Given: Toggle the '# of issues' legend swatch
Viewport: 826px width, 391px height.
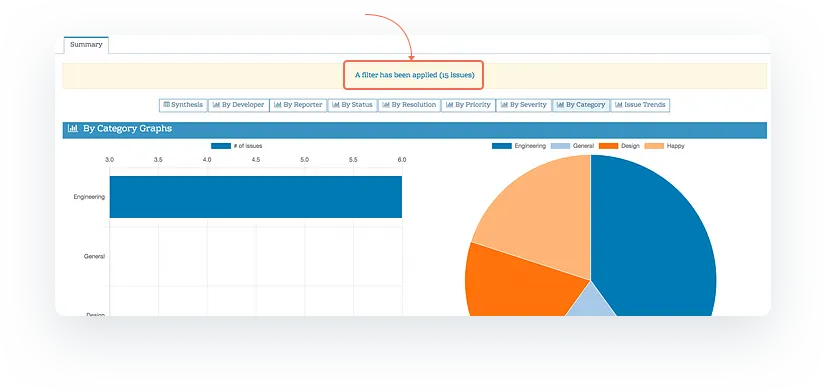Looking at the screenshot, I should 221,146.
